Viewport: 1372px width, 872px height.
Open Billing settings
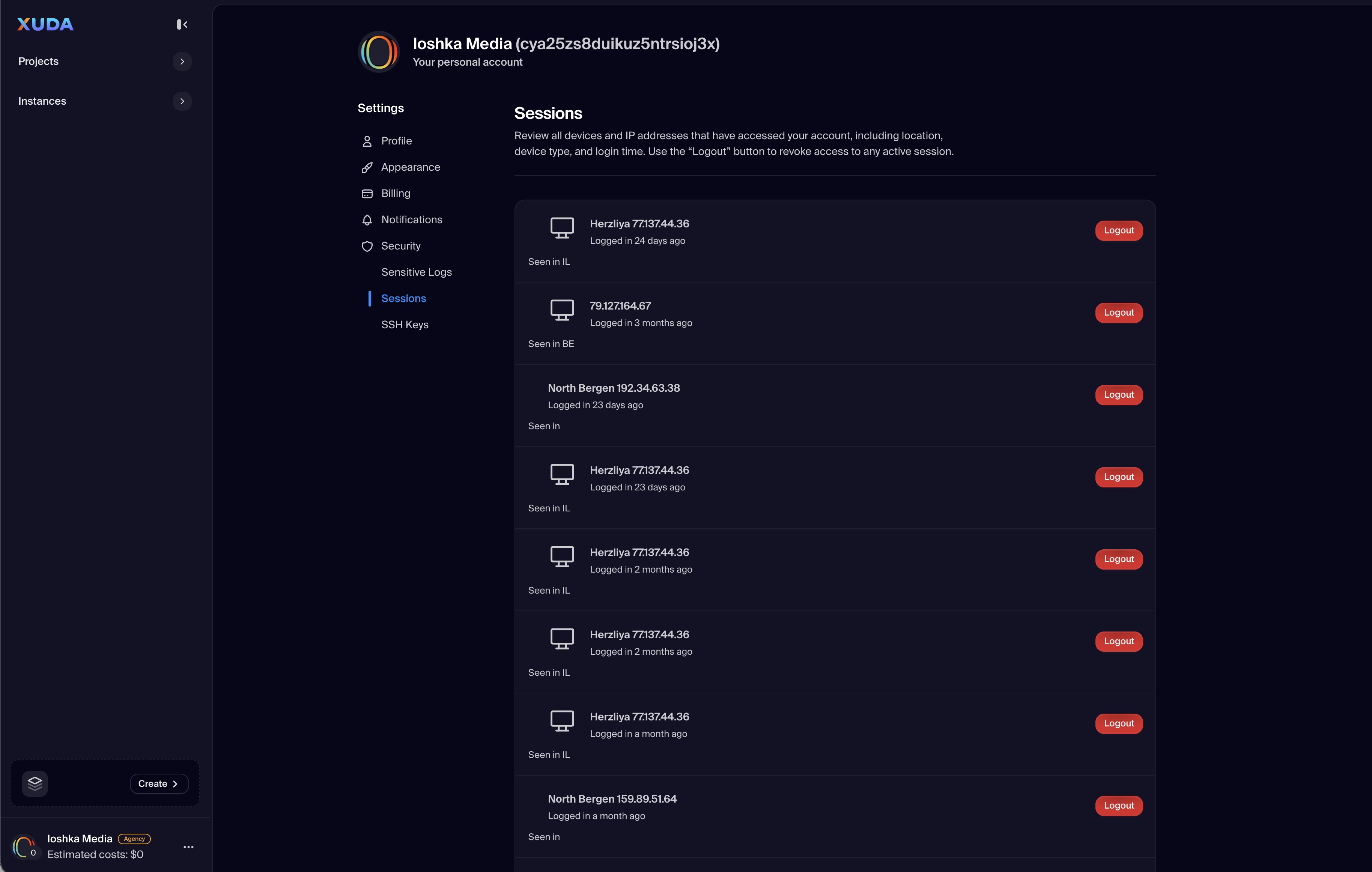(x=396, y=193)
